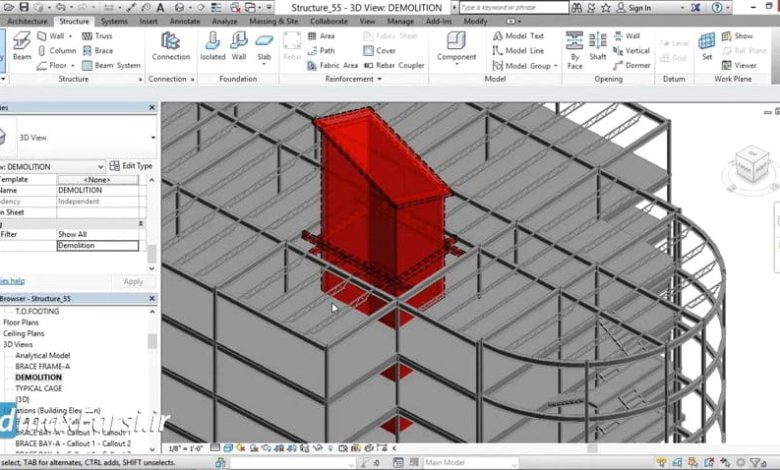This screenshot has width=780, height=470.
Task: Expand the Connection panel settings arrow
Action: coord(193,79)
